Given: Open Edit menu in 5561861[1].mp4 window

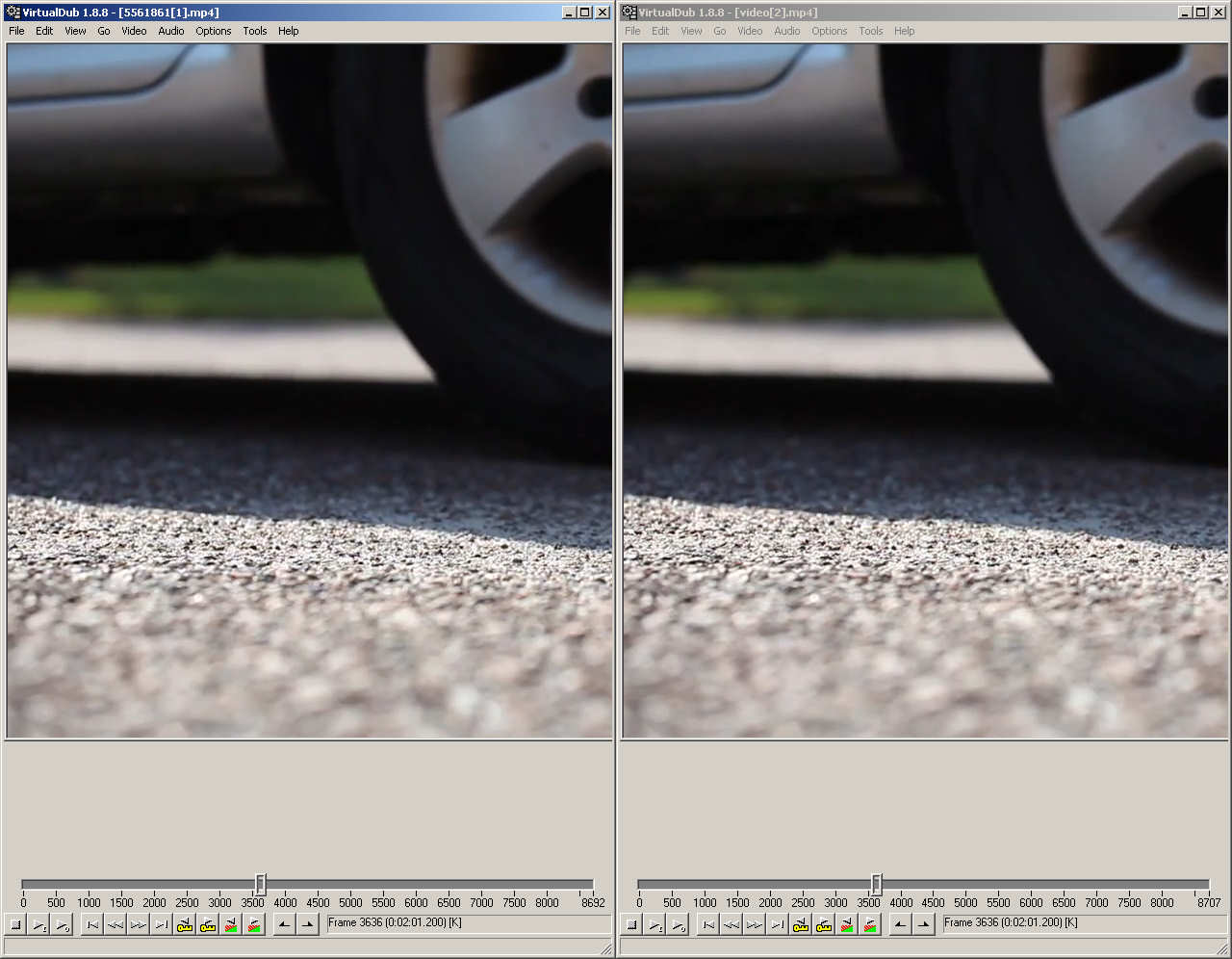Looking at the screenshot, I should (x=44, y=31).
